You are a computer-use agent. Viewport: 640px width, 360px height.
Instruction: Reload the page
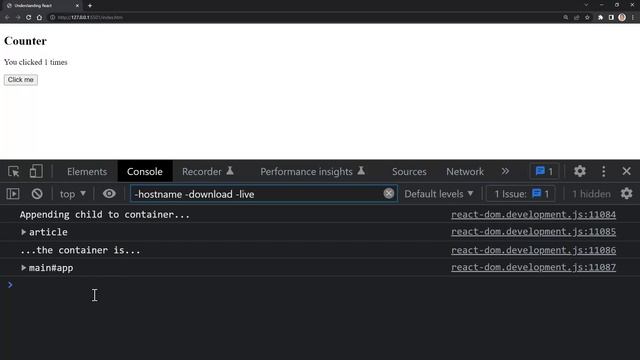(x=29, y=18)
